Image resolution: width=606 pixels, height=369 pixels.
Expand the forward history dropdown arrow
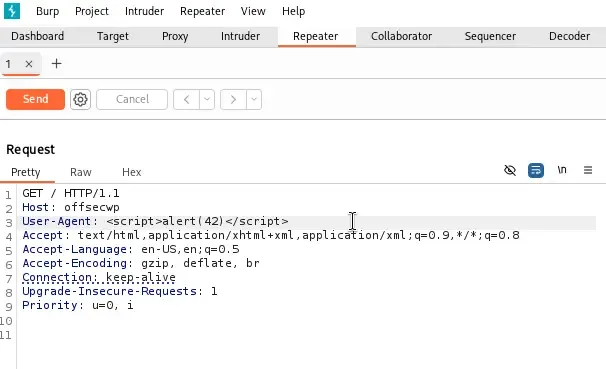pos(254,100)
